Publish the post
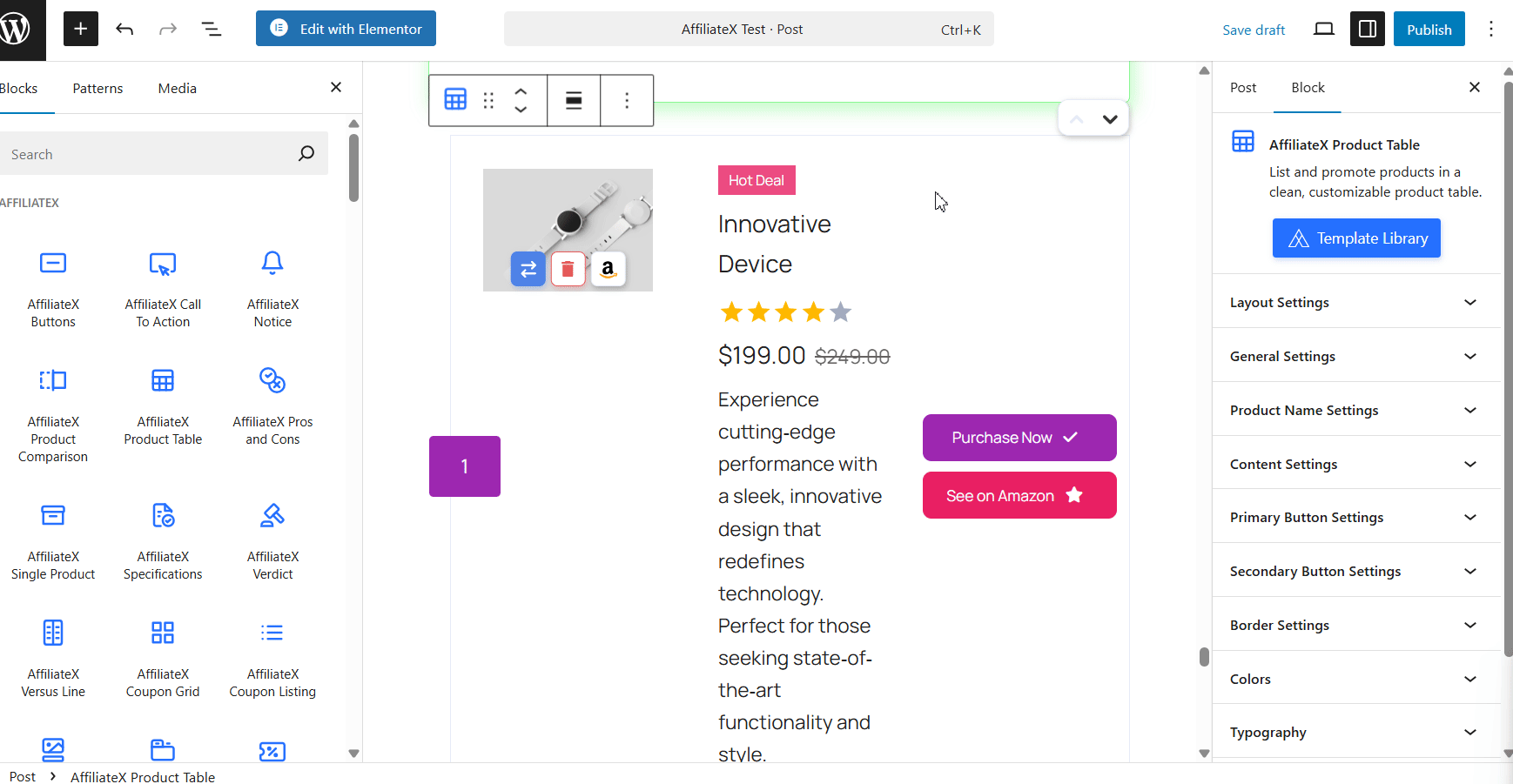 click(1428, 29)
